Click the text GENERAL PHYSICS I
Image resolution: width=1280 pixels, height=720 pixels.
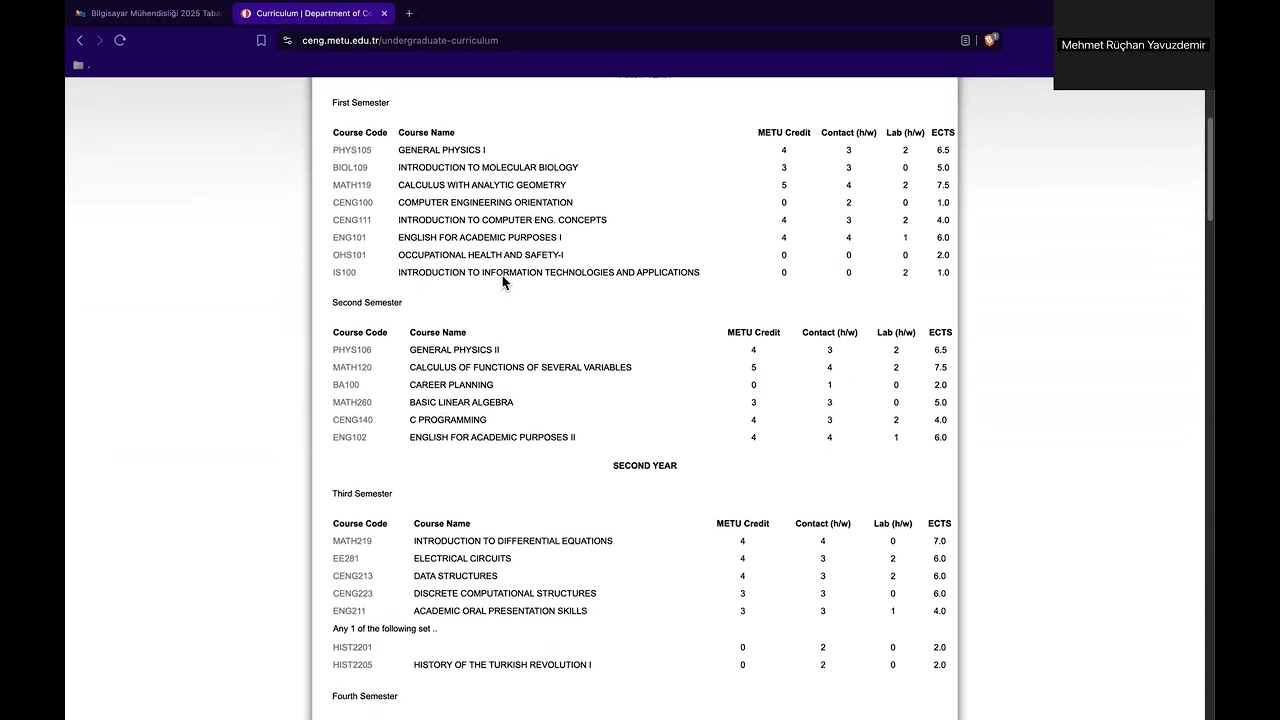[x=442, y=150]
